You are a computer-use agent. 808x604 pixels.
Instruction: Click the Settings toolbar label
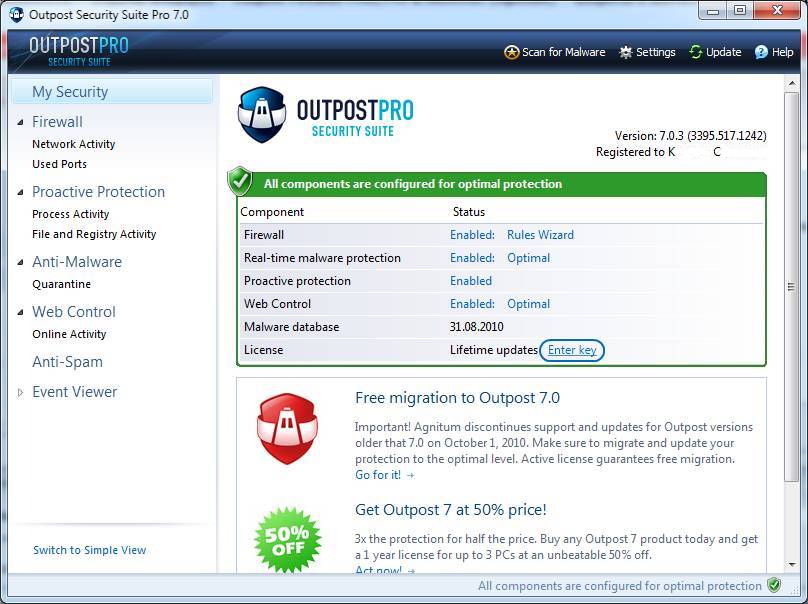[x=655, y=52]
